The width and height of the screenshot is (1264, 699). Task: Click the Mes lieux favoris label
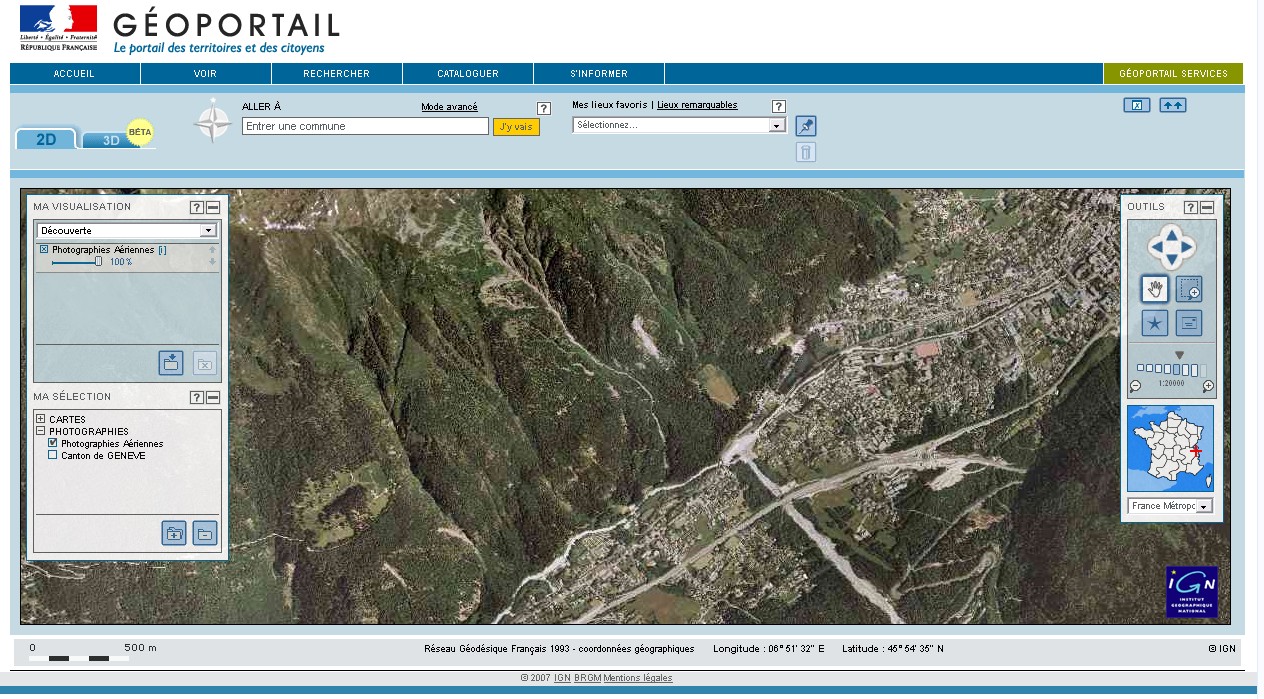point(610,105)
